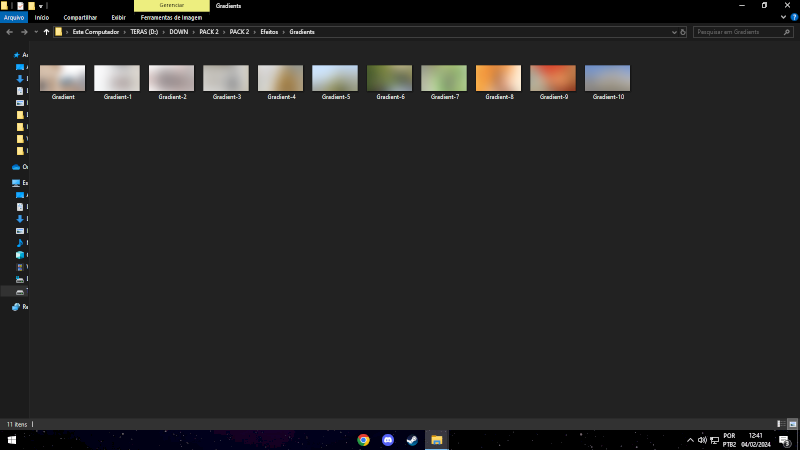The height and width of the screenshot is (450, 800).
Task: Open recent locations dropdown arrow
Action: (x=34, y=32)
